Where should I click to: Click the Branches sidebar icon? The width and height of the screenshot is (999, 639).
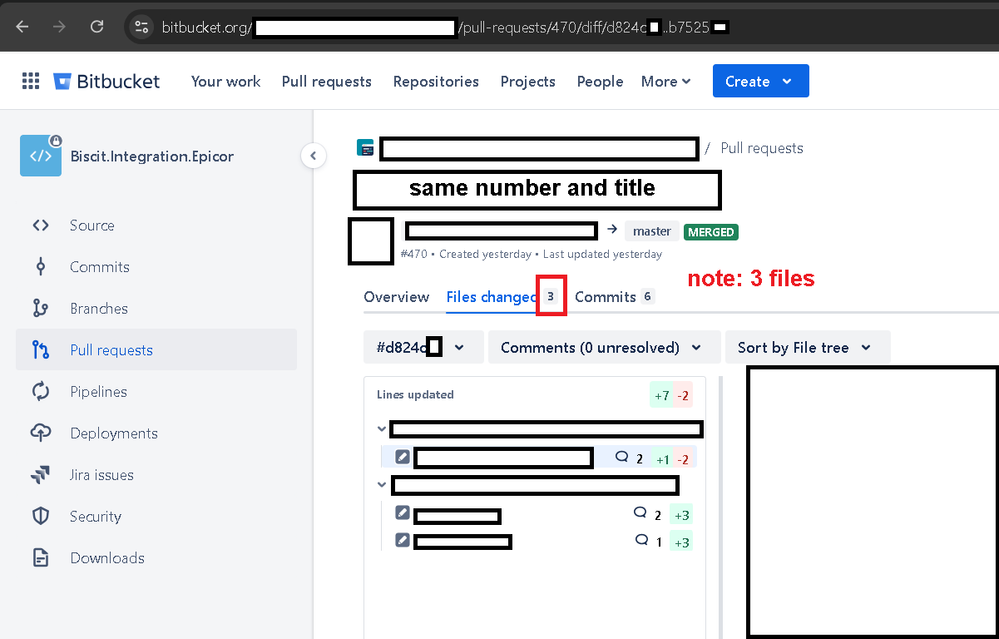(x=41, y=308)
